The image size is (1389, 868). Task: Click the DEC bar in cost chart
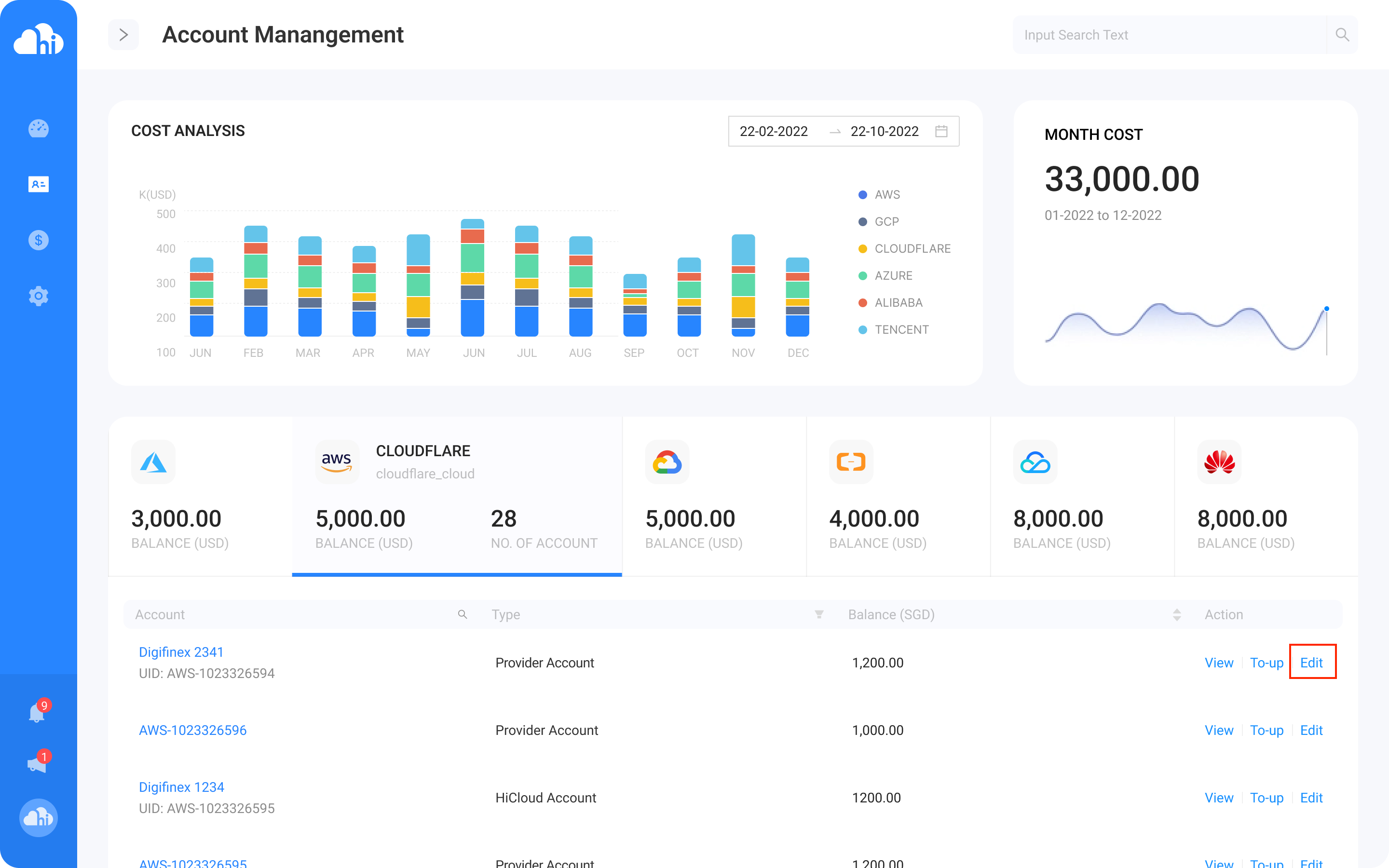(x=797, y=297)
